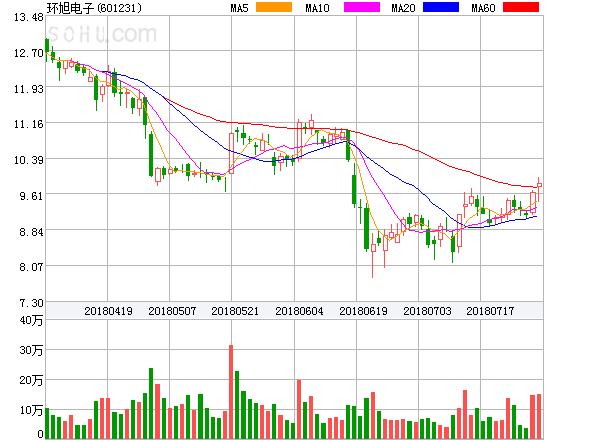Click the 20180703 date label

tap(427, 311)
